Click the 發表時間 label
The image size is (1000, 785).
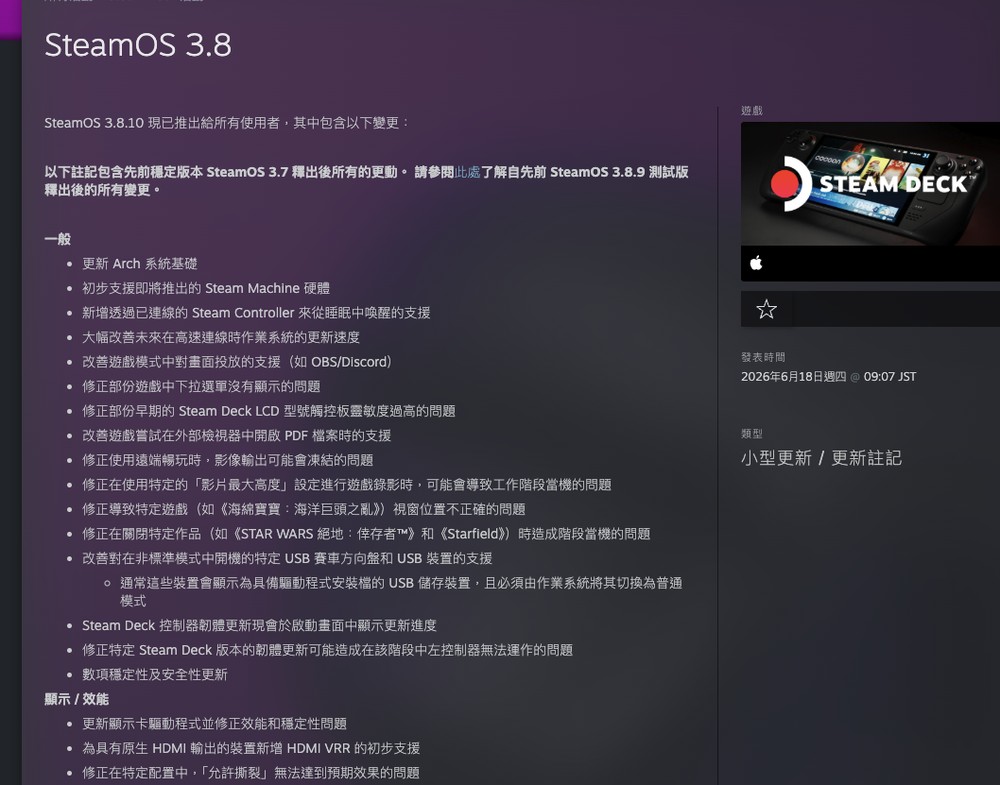click(x=763, y=357)
